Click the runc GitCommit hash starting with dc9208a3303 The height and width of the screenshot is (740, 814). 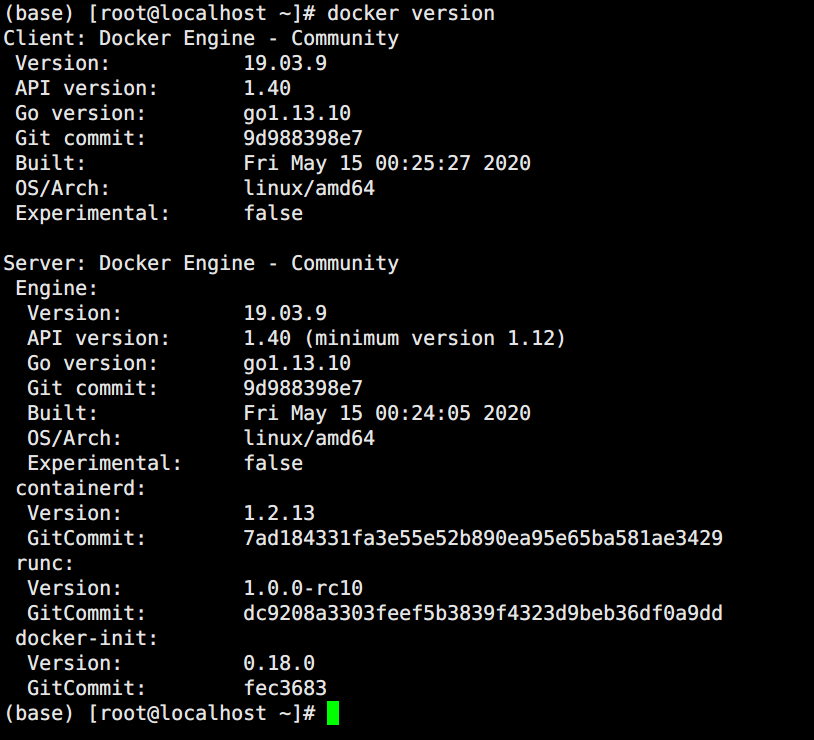[483, 613]
